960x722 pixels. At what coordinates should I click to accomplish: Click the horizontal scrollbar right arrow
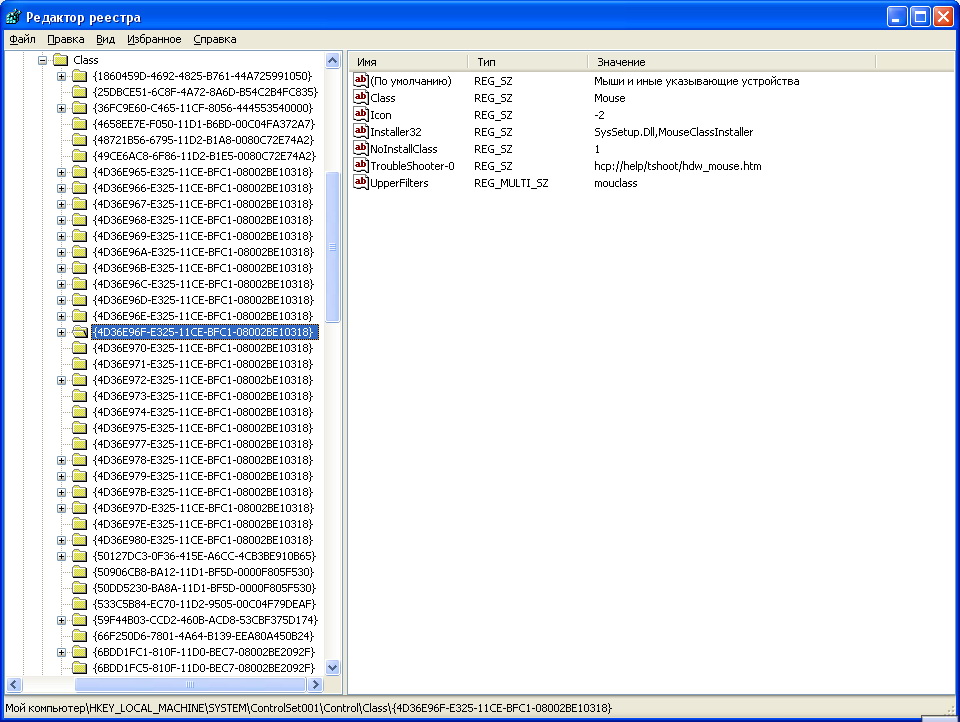[315, 685]
